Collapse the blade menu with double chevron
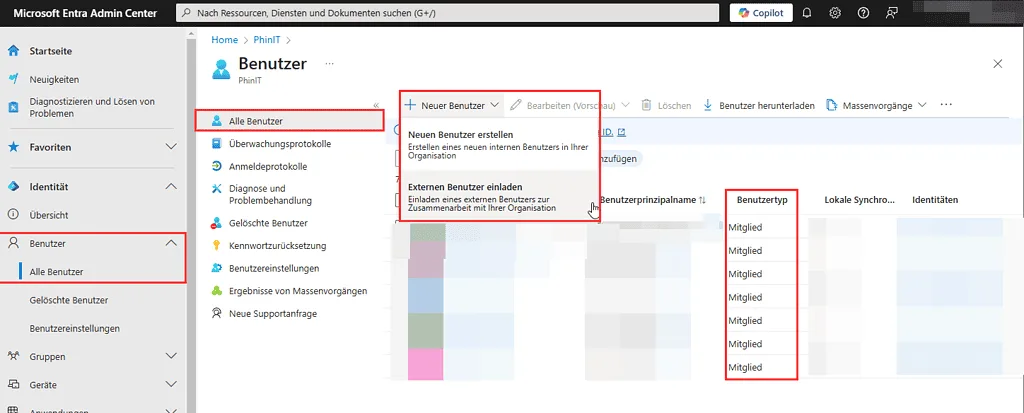Viewport: 1024px width, 413px height. click(376, 105)
